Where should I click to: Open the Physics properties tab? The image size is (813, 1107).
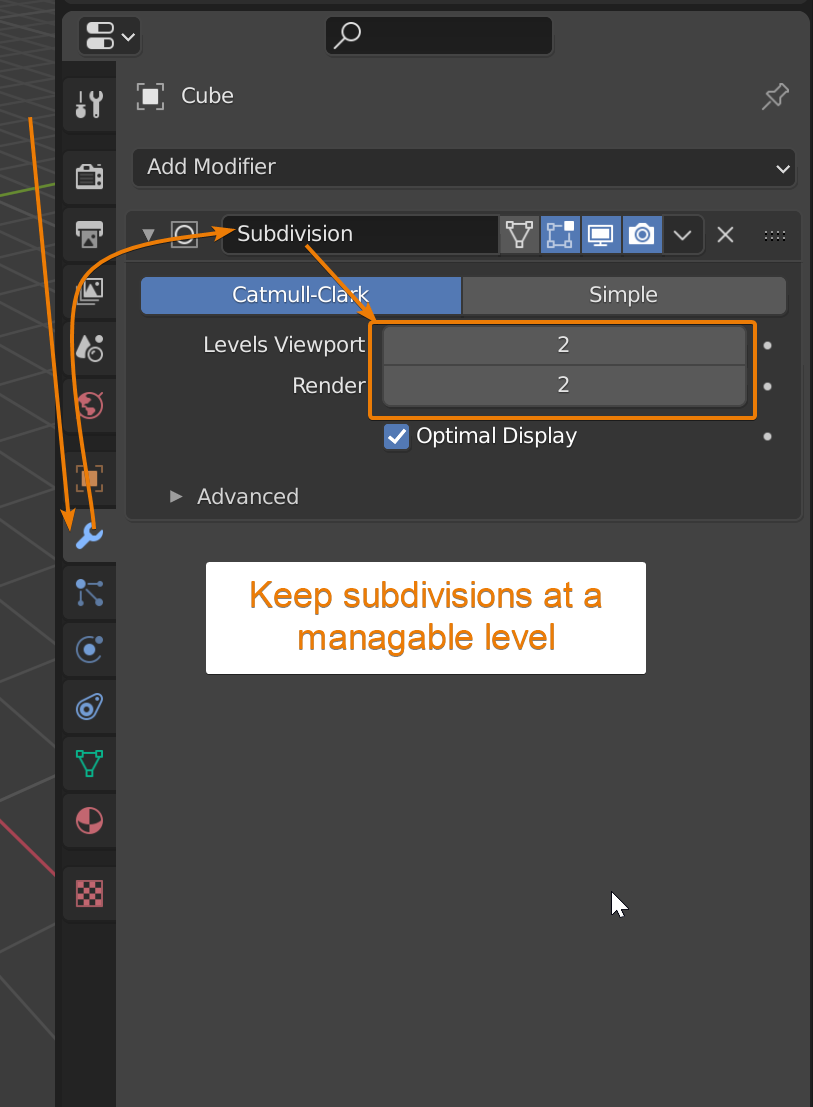click(89, 650)
